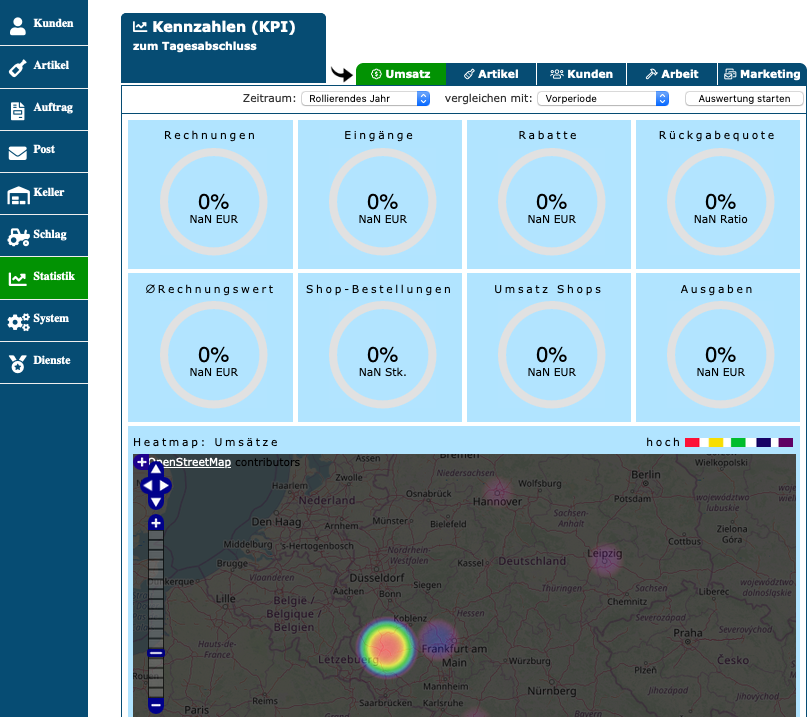This screenshot has height=717, width=807.
Task: Open the Post mail section
Action: coord(43,150)
